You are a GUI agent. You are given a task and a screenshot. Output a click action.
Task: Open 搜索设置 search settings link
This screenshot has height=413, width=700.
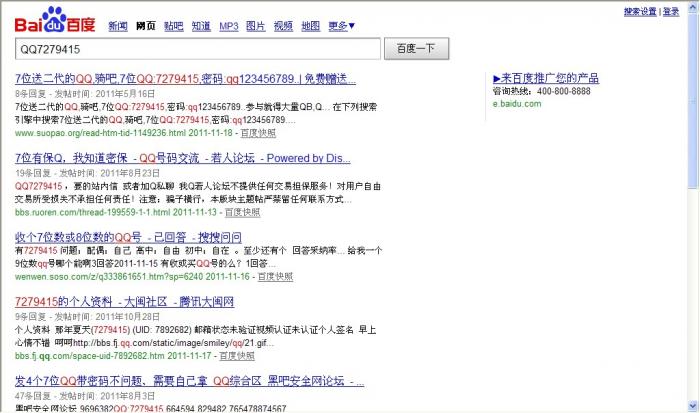coord(640,12)
